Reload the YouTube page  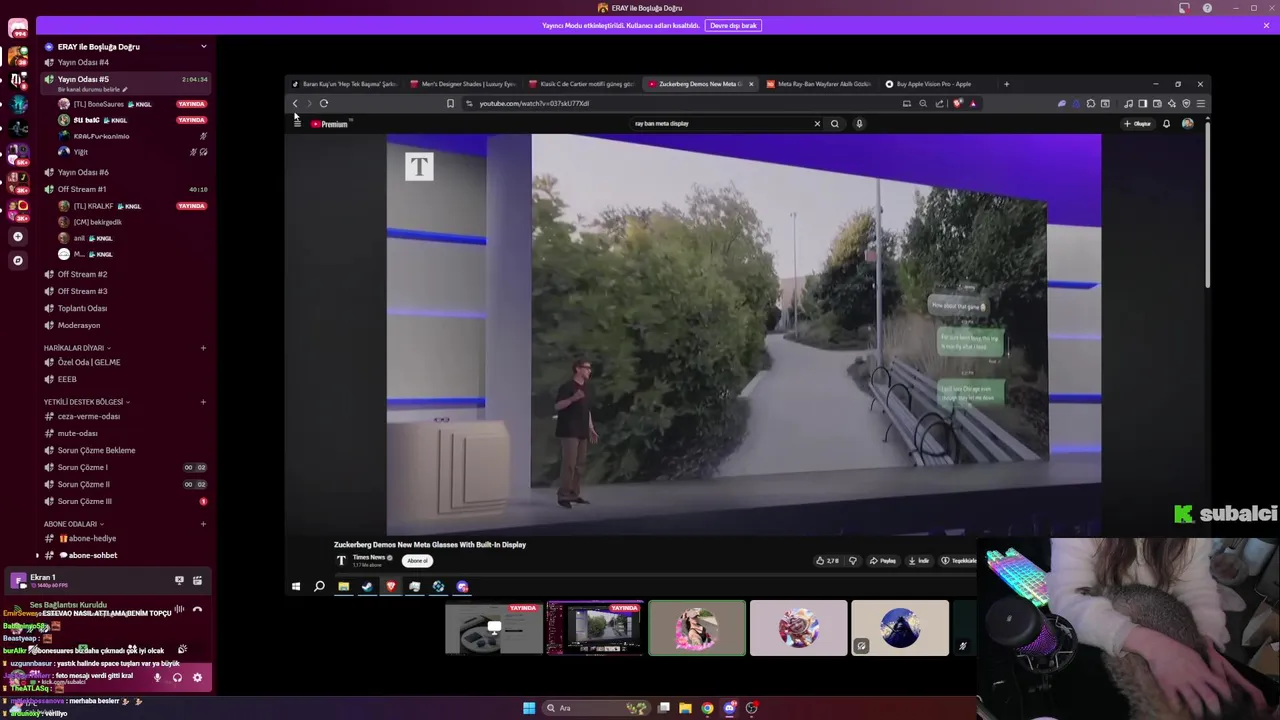[324, 103]
